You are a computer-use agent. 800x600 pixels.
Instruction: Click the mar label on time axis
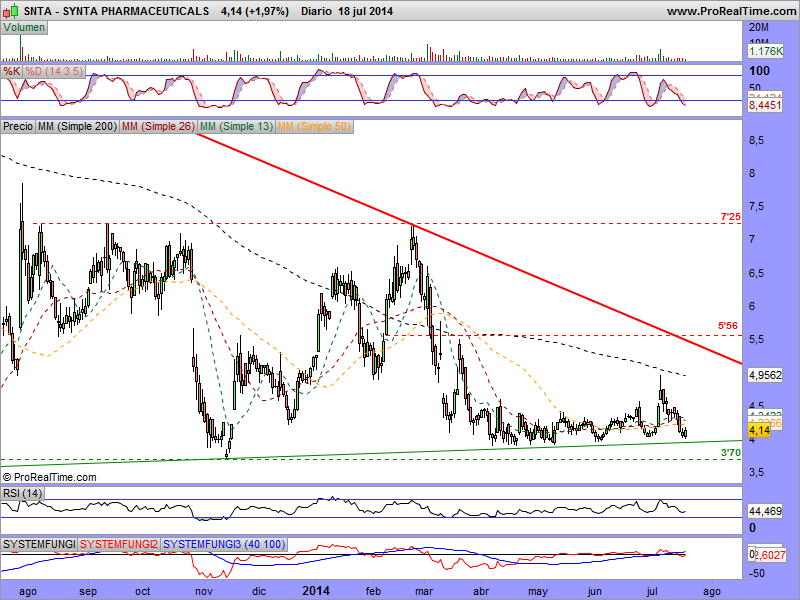(423, 591)
